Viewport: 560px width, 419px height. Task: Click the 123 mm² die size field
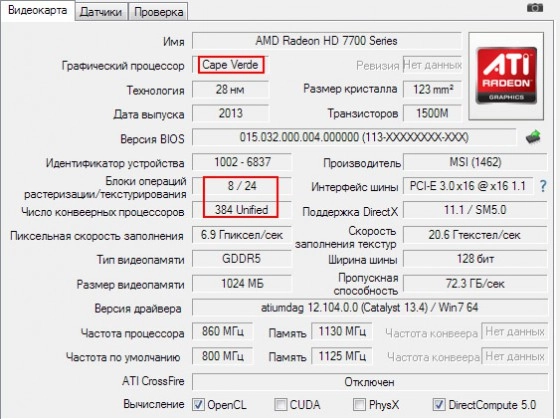click(432, 89)
